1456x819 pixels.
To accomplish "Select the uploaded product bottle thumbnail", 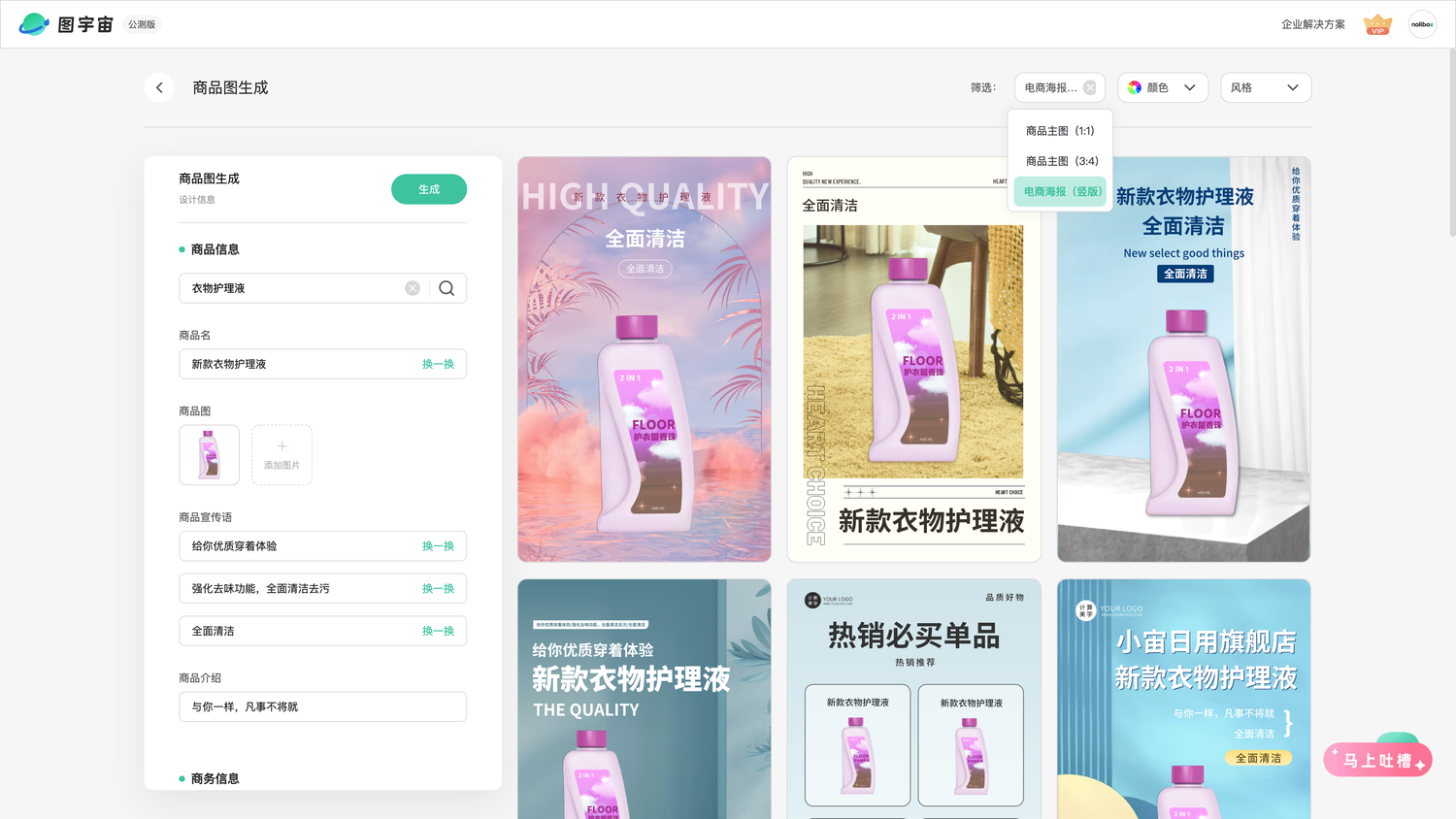I will (x=209, y=455).
